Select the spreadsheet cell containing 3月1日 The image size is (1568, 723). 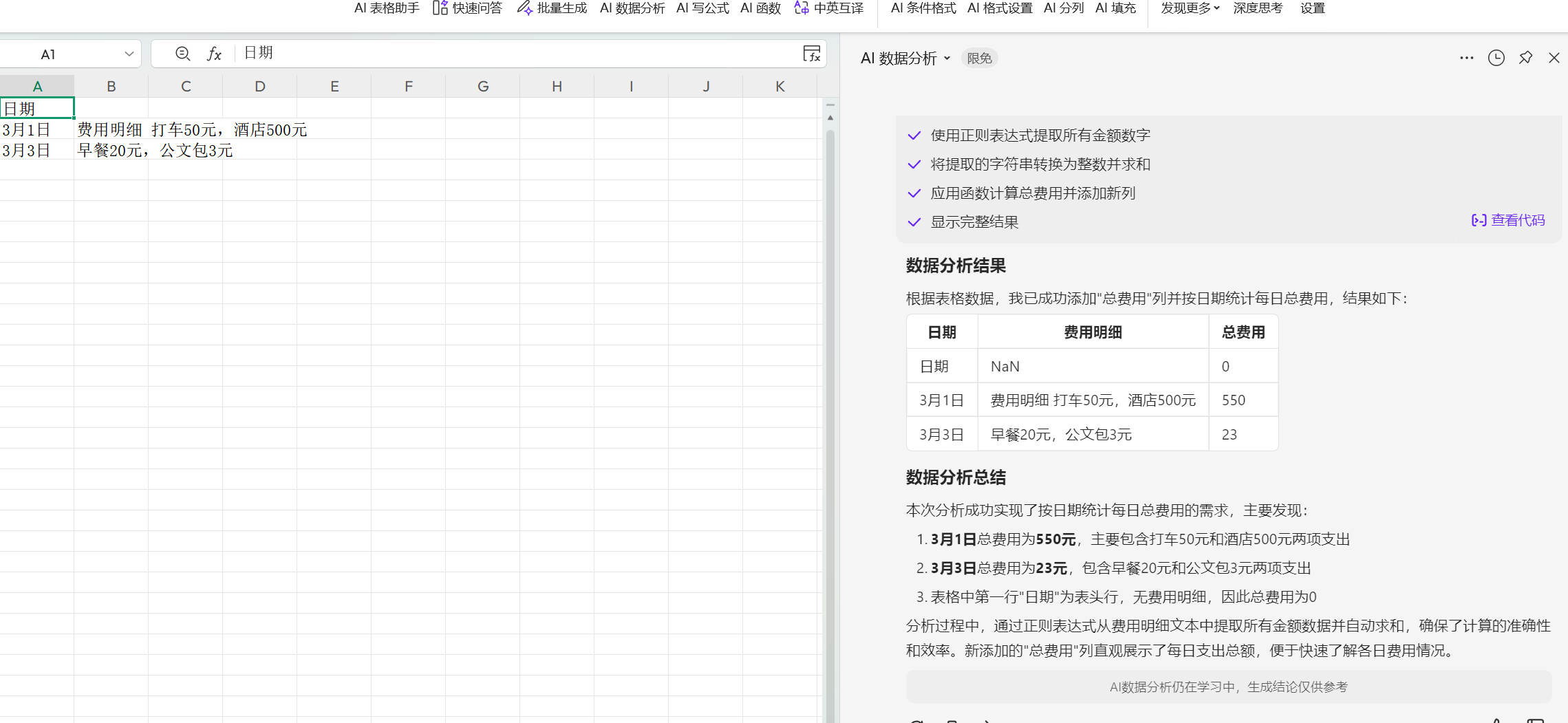[37, 129]
